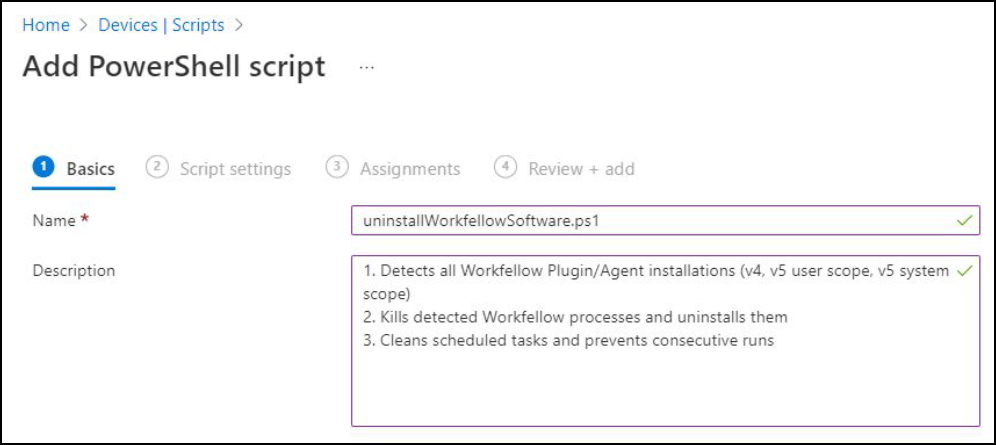Click the breadcrumb chevron after Devices | Scripts

239,25
